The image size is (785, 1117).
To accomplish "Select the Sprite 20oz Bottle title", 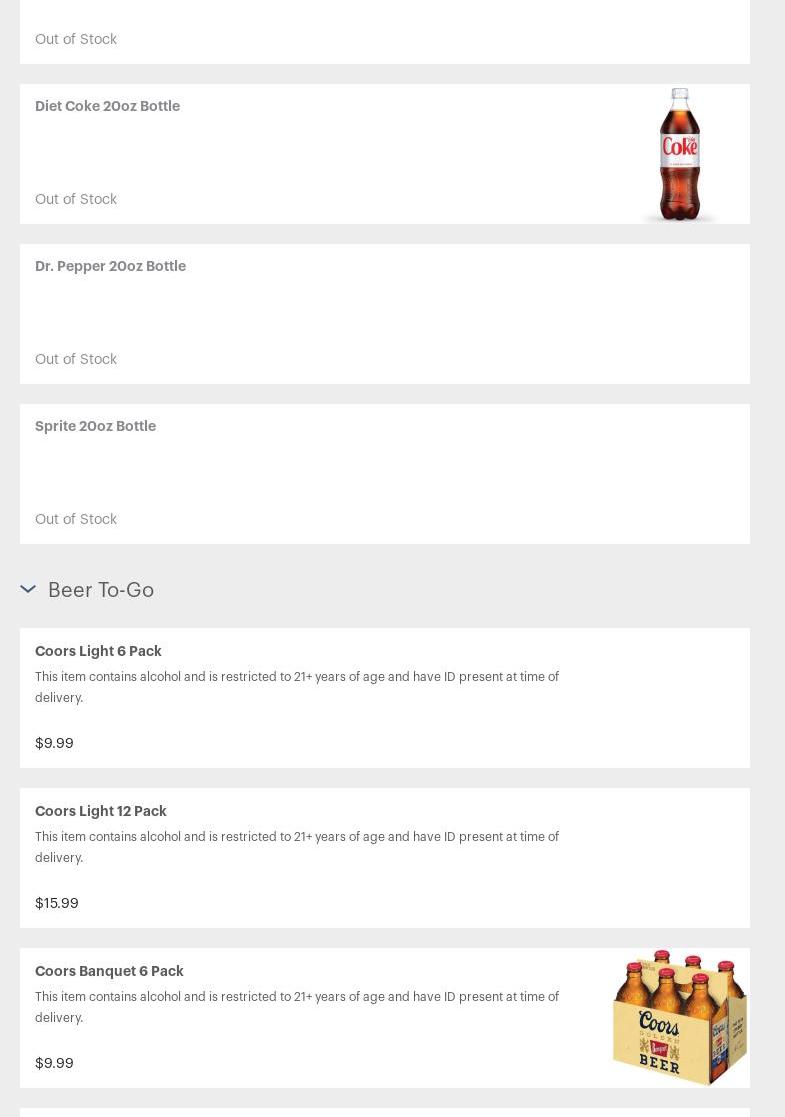I will point(95,426).
